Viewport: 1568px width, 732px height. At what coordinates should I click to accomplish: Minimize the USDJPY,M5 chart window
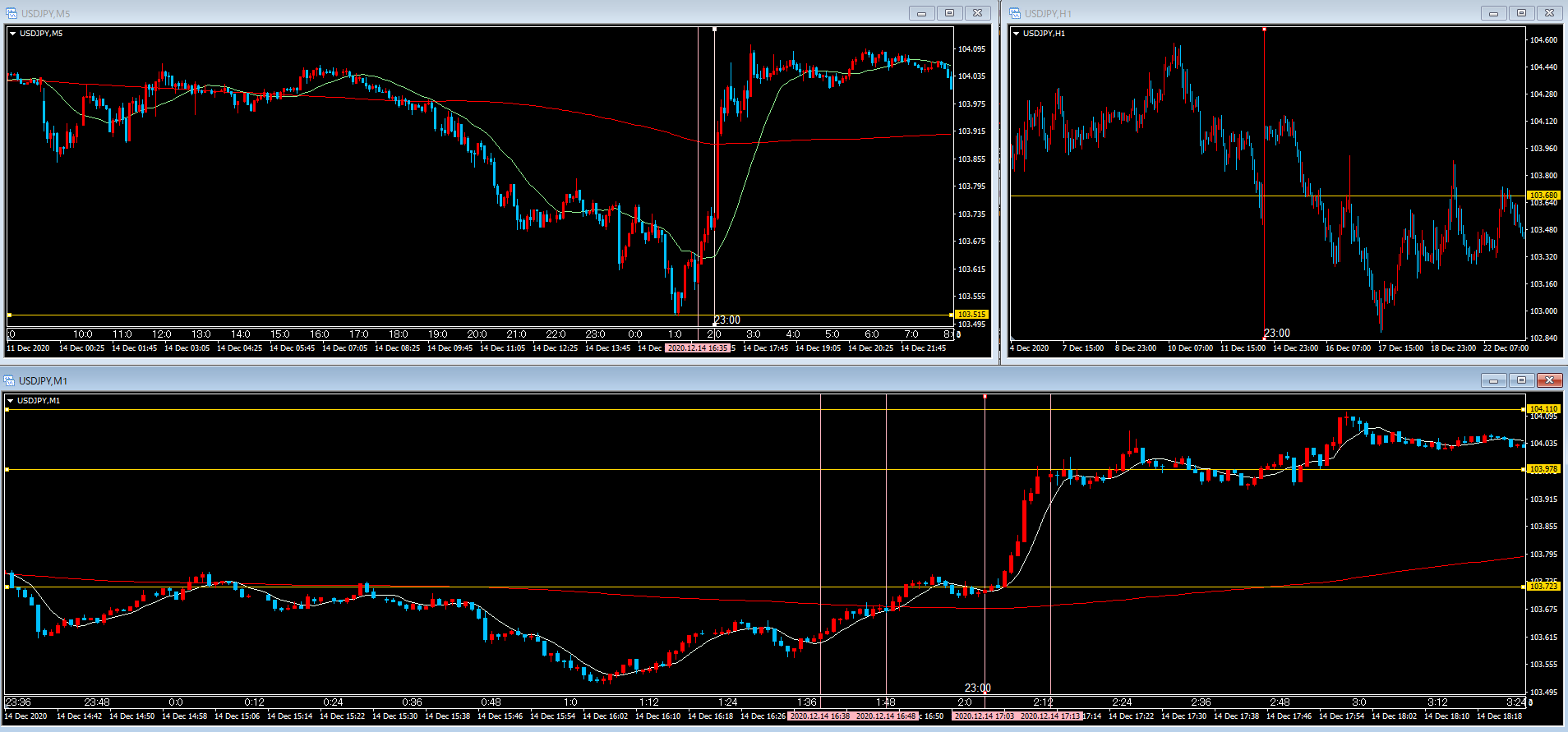pyautogui.click(x=921, y=13)
